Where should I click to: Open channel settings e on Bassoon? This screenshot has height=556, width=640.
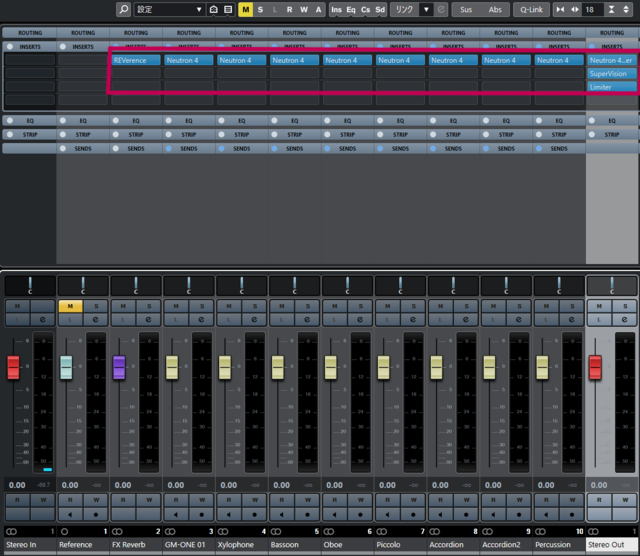tap(307, 319)
